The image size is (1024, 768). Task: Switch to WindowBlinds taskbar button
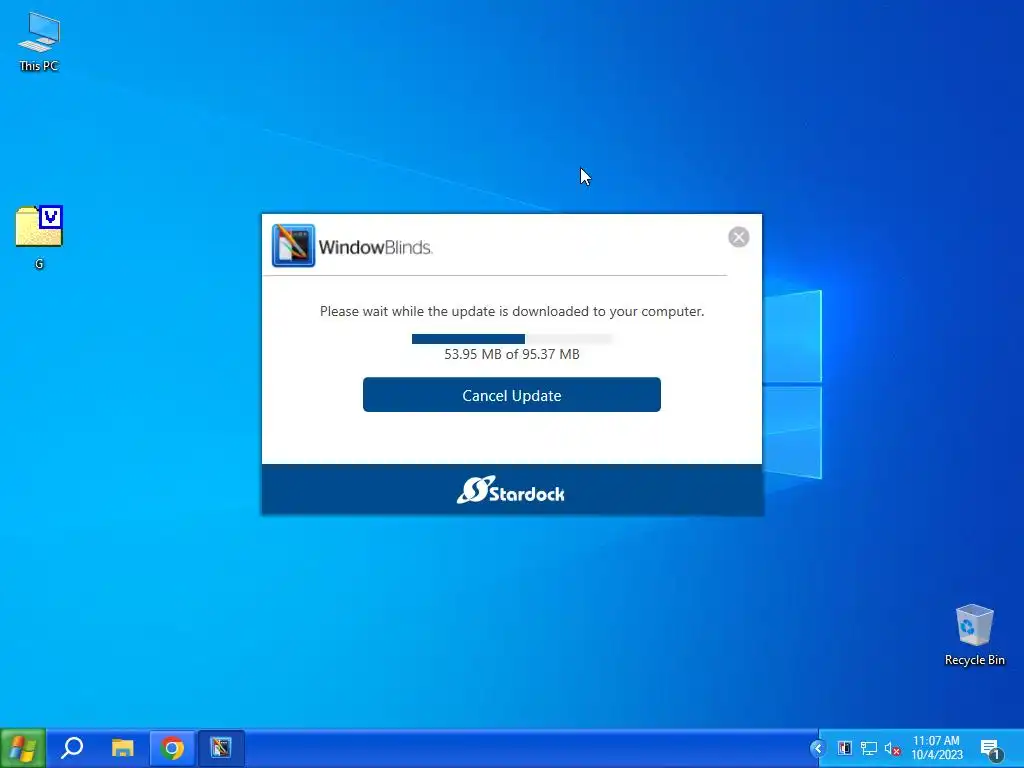[221, 748]
